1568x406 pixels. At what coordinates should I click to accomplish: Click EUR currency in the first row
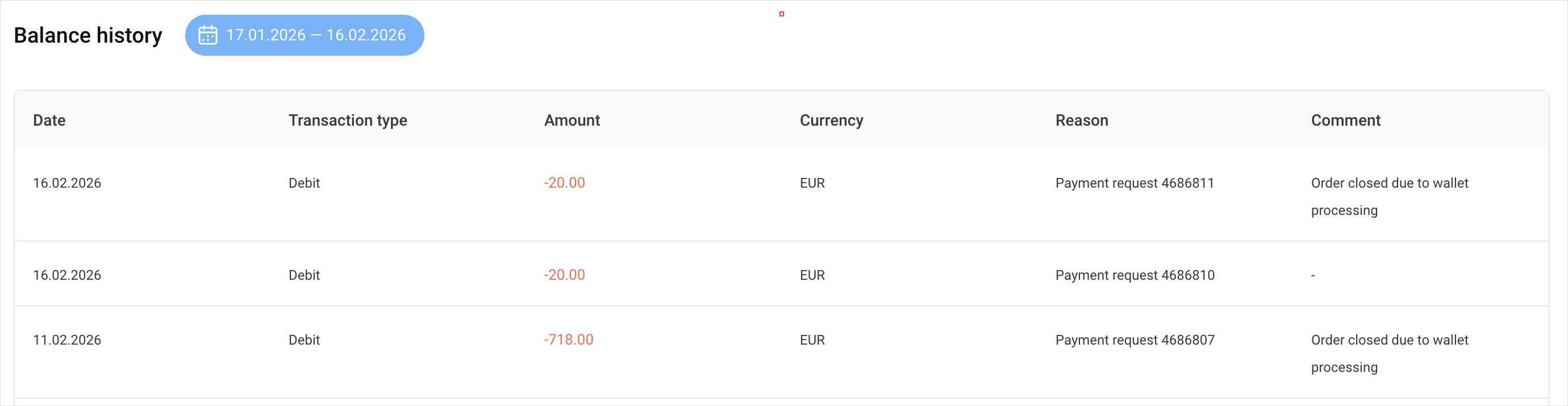pos(812,183)
